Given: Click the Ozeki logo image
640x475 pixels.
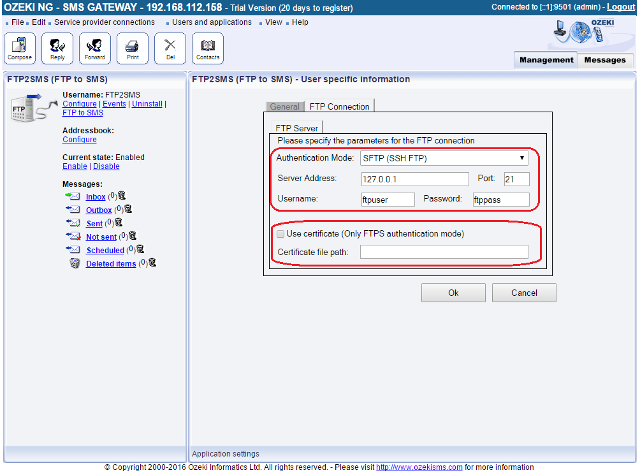Looking at the screenshot, I should (x=584, y=32).
